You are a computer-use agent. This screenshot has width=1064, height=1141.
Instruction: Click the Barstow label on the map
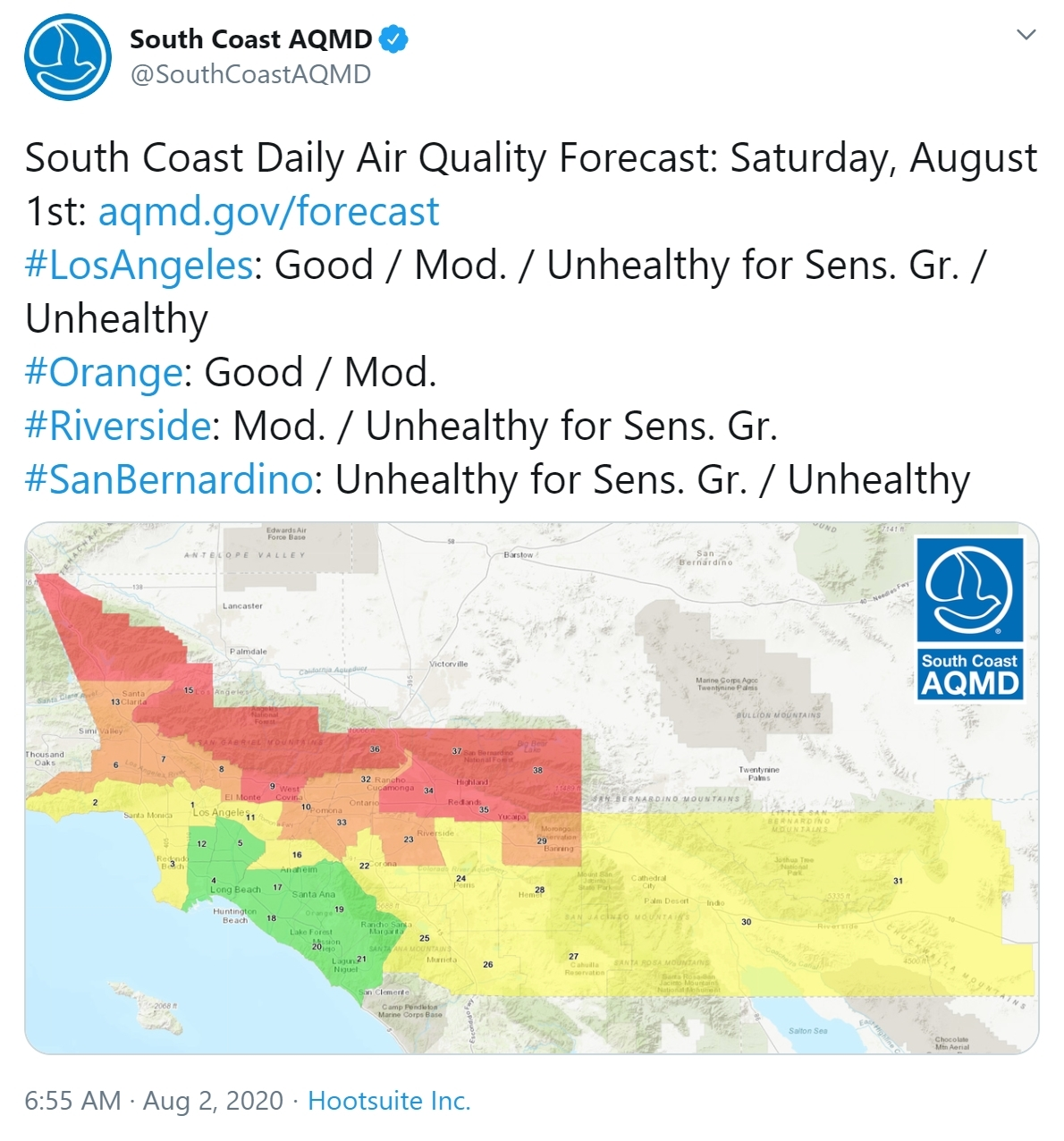coord(519,555)
